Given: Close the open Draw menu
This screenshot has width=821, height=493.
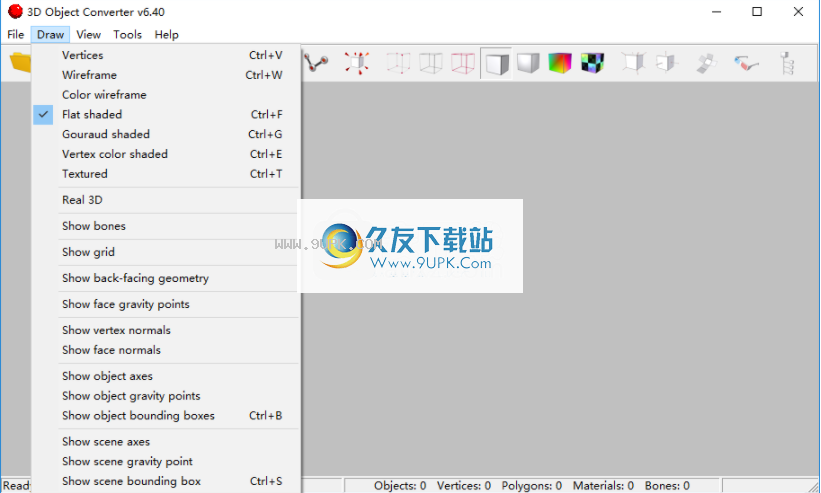Looking at the screenshot, I should click(50, 35).
